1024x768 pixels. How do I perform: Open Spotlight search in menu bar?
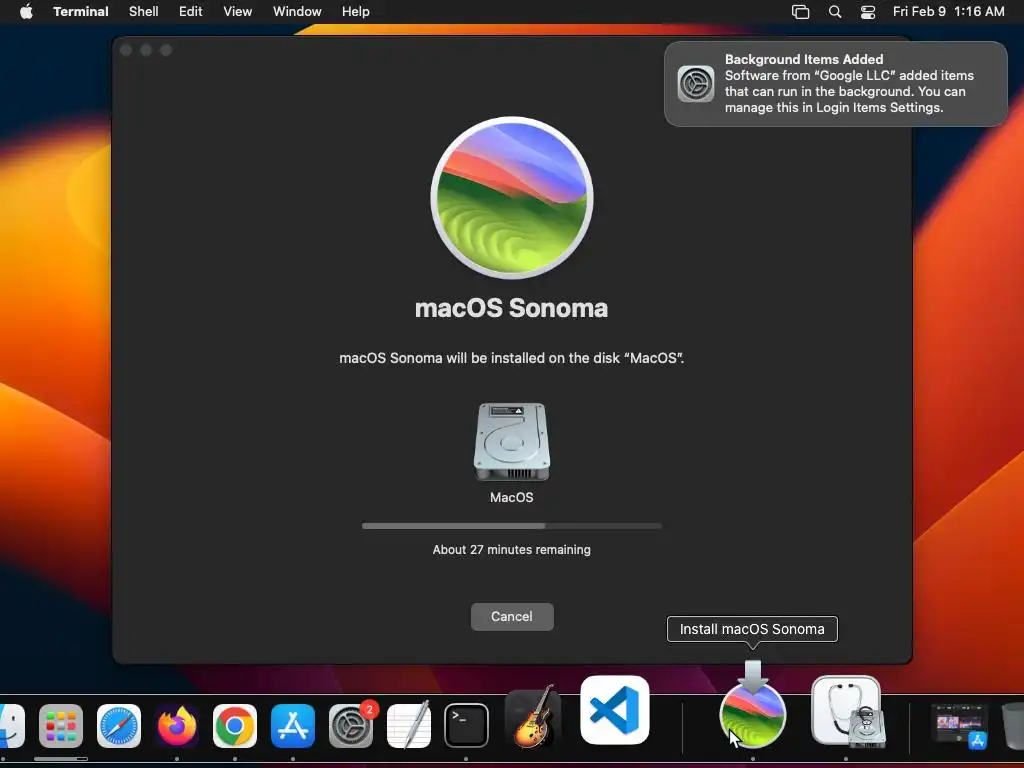(835, 12)
